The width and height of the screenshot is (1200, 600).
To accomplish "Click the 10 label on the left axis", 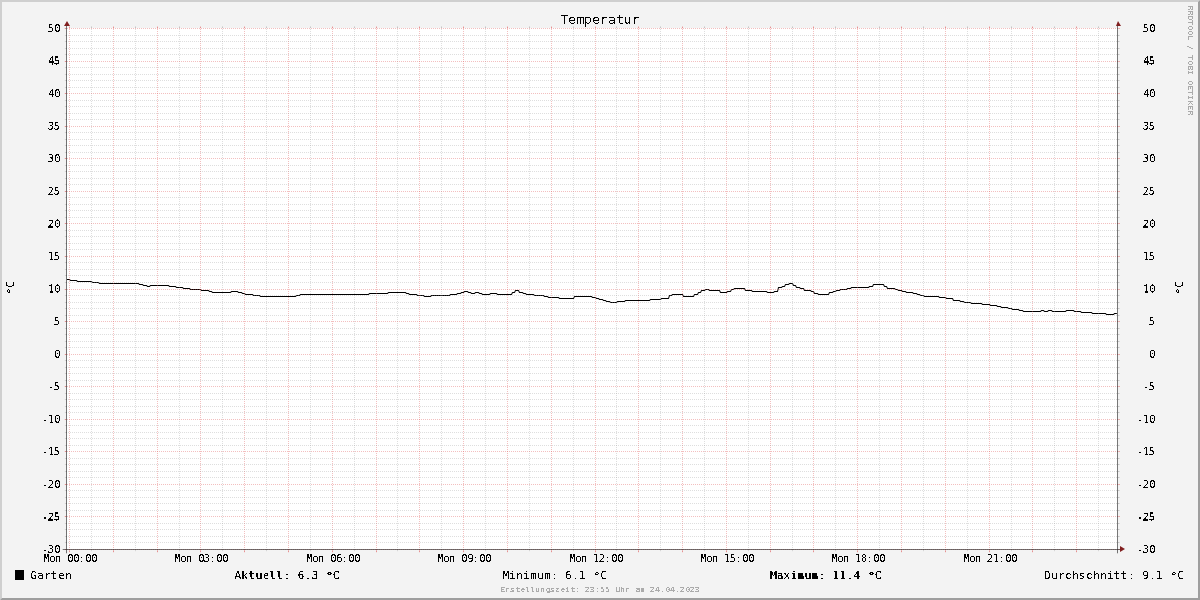I will tap(54, 289).
